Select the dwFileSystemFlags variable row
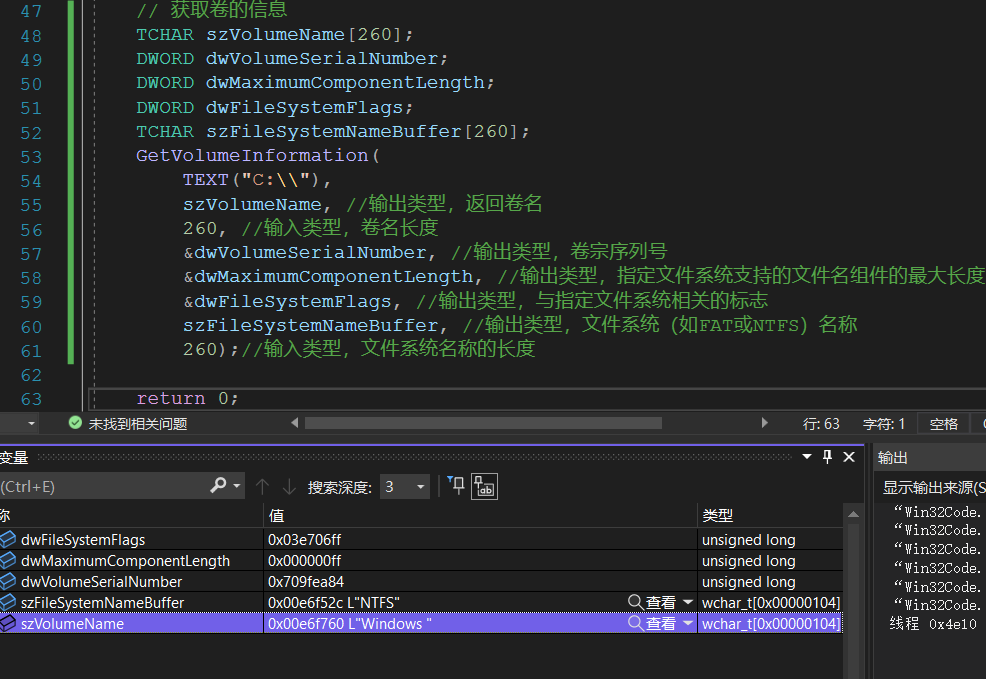The height and width of the screenshot is (679, 986). 83,539
